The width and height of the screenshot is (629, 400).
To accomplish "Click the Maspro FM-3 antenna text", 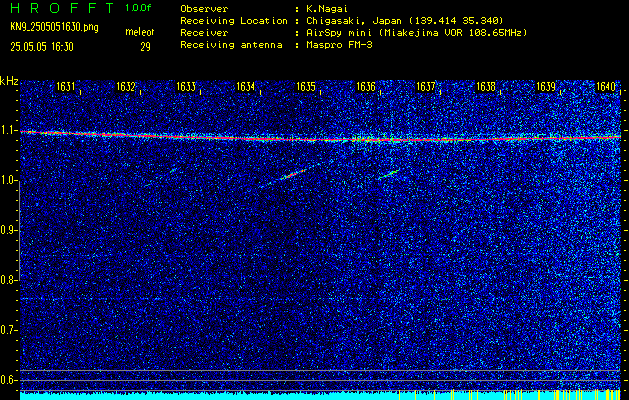I will [339, 45].
